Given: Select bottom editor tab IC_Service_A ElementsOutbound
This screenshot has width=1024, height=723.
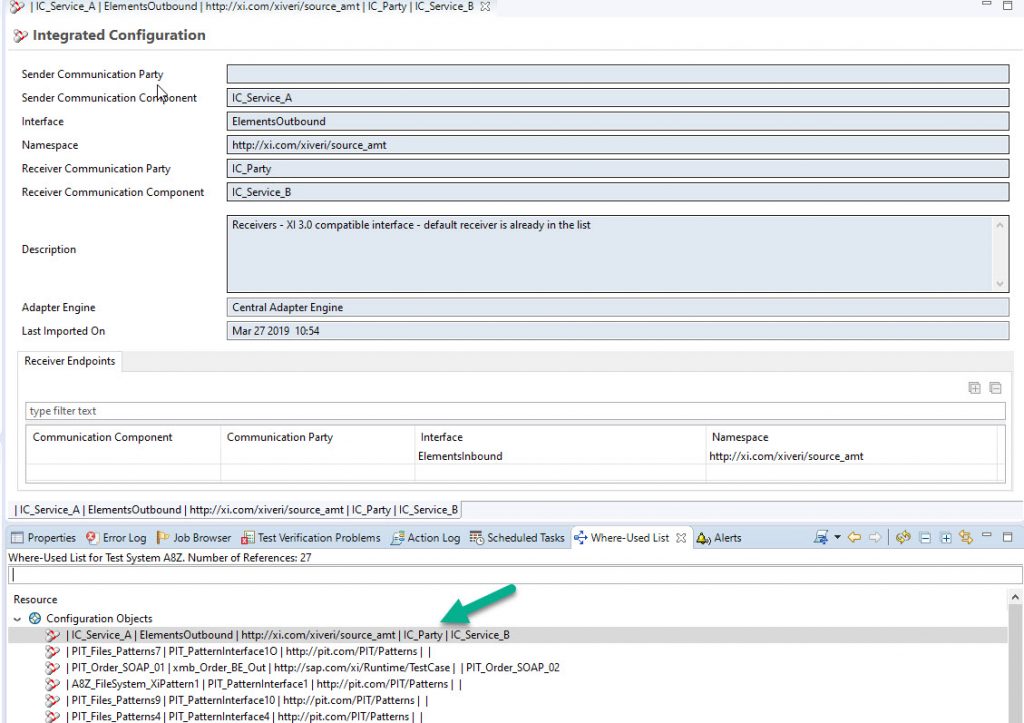Looking at the screenshot, I should [238, 509].
